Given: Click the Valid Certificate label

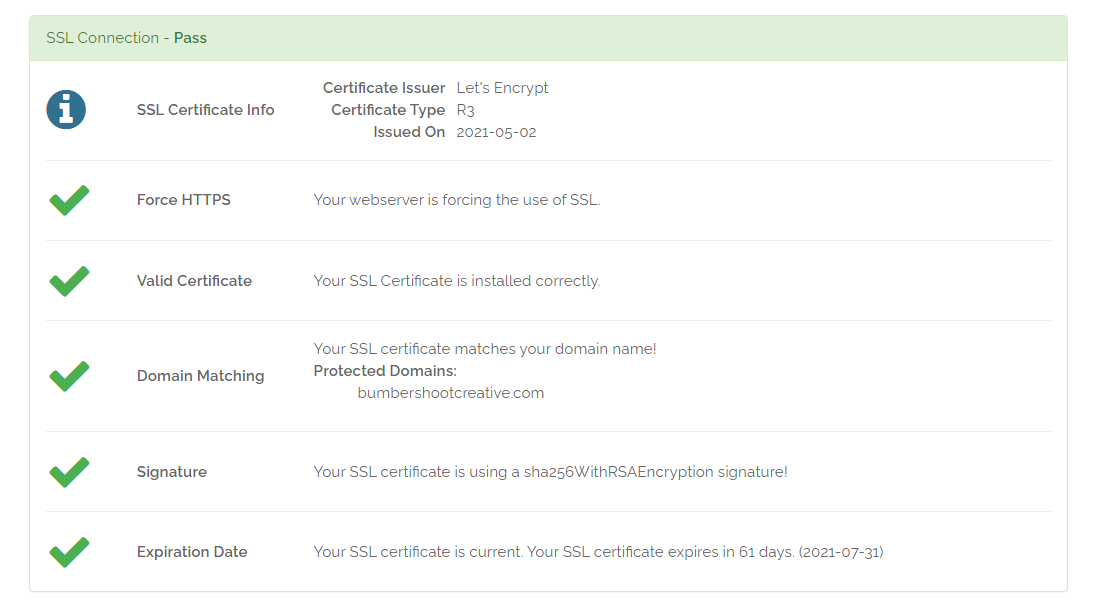Looking at the screenshot, I should (x=194, y=281).
